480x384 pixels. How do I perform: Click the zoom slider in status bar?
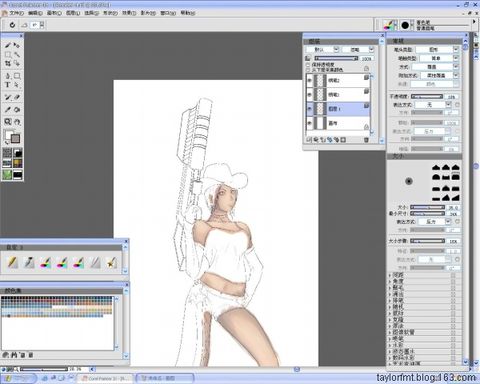[x=44, y=369]
